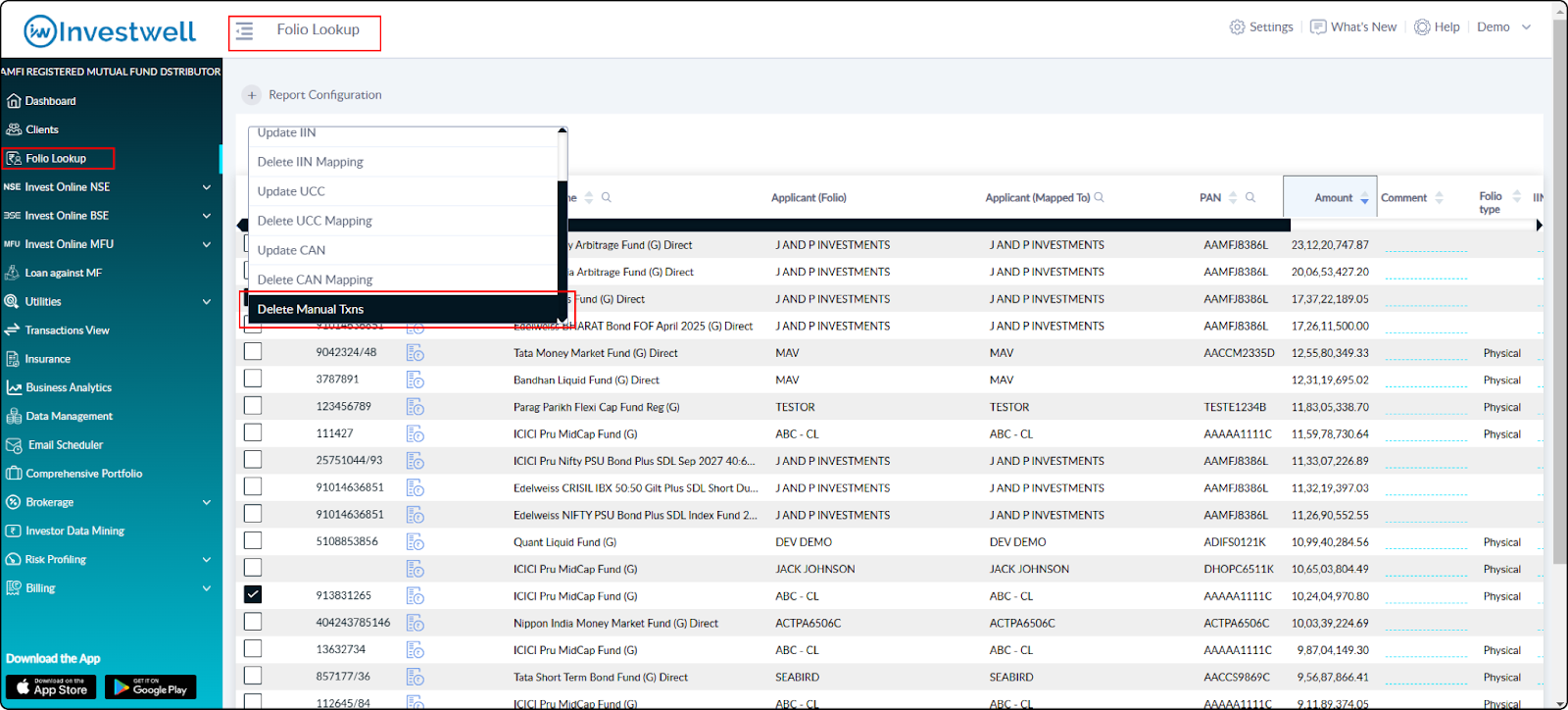Open the What's New icon
The height and width of the screenshot is (710, 1568).
(1318, 27)
